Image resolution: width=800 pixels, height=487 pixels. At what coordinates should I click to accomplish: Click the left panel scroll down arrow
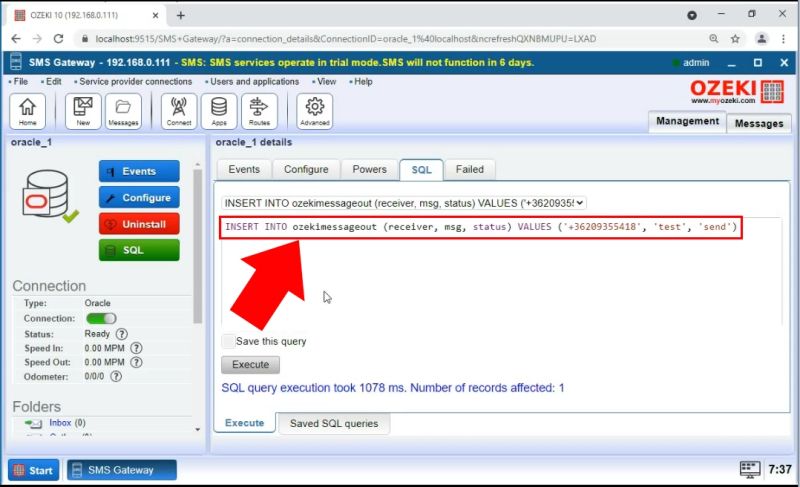(x=198, y=429)
